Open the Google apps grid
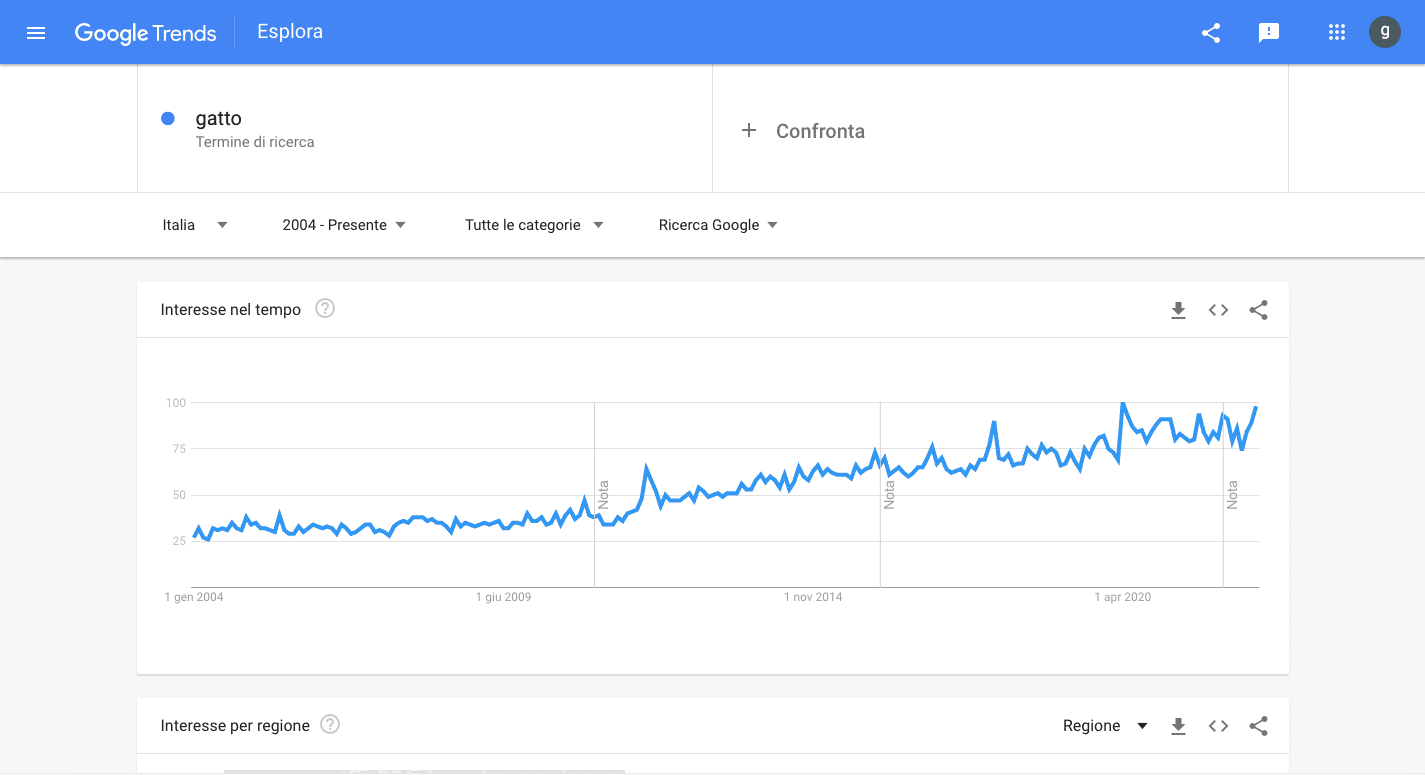The width and height of the screenshot is (1425, 775). point(1337,32)
